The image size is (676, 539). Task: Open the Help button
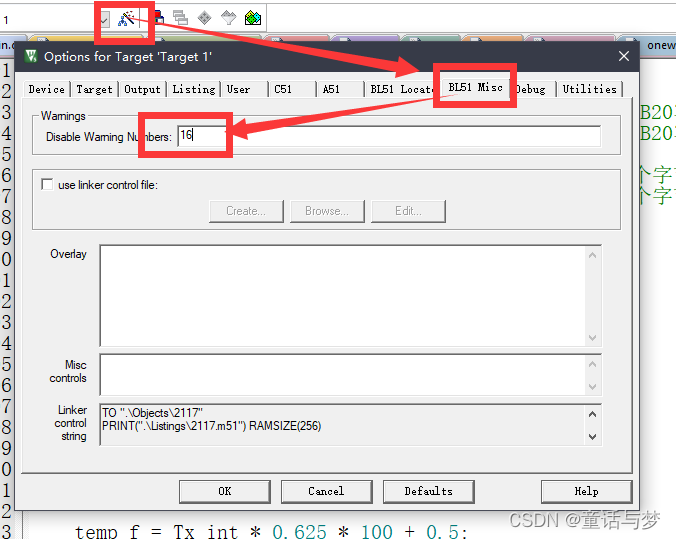tap(586, 492)
